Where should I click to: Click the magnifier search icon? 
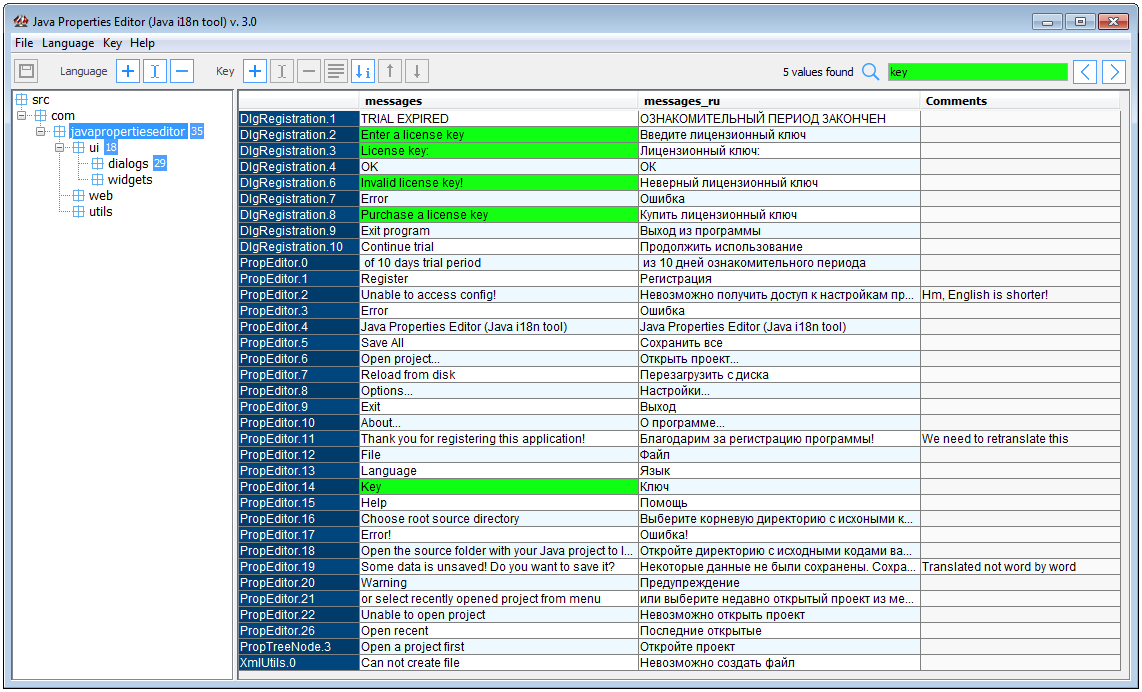click(870, 71)
